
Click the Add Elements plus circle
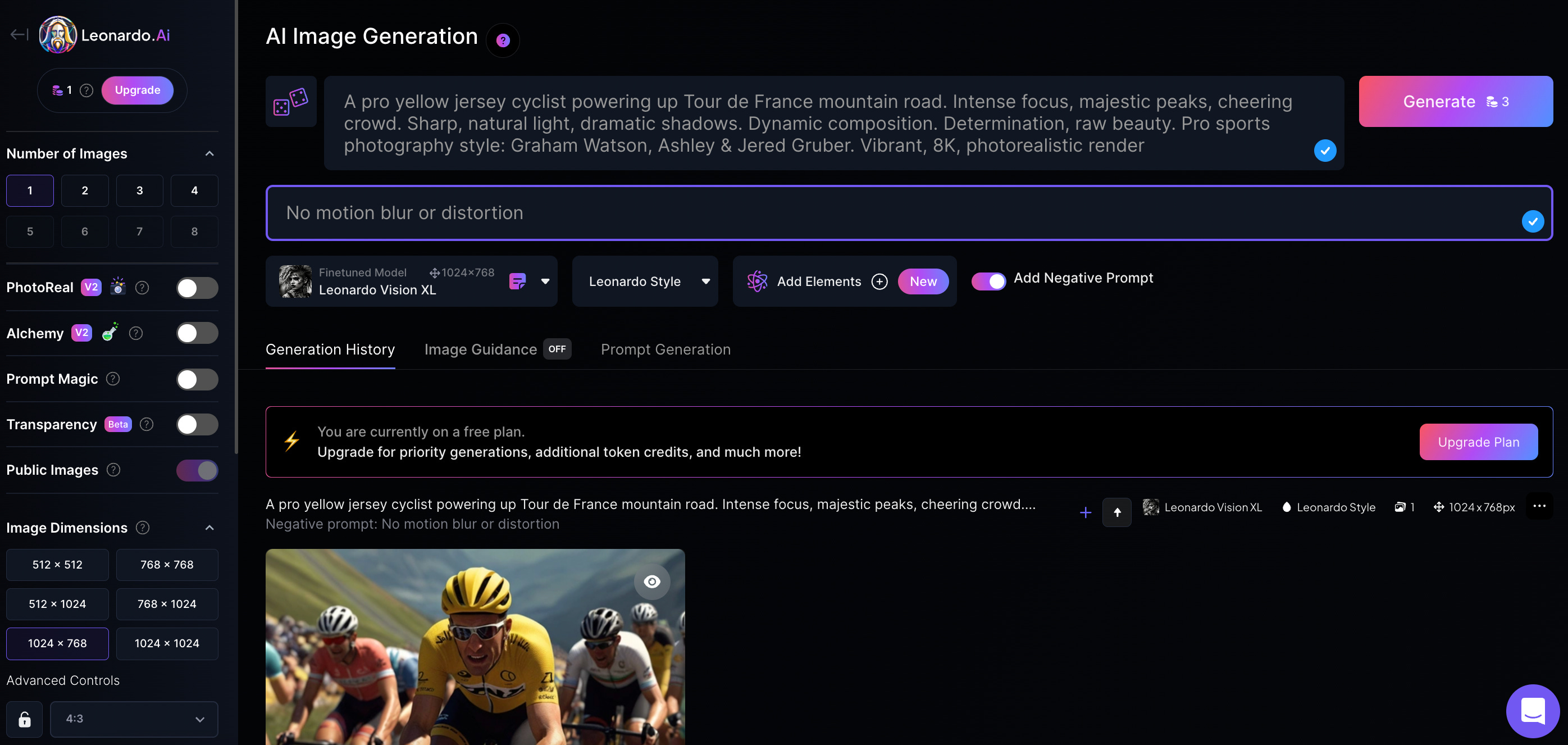[879, 281]
